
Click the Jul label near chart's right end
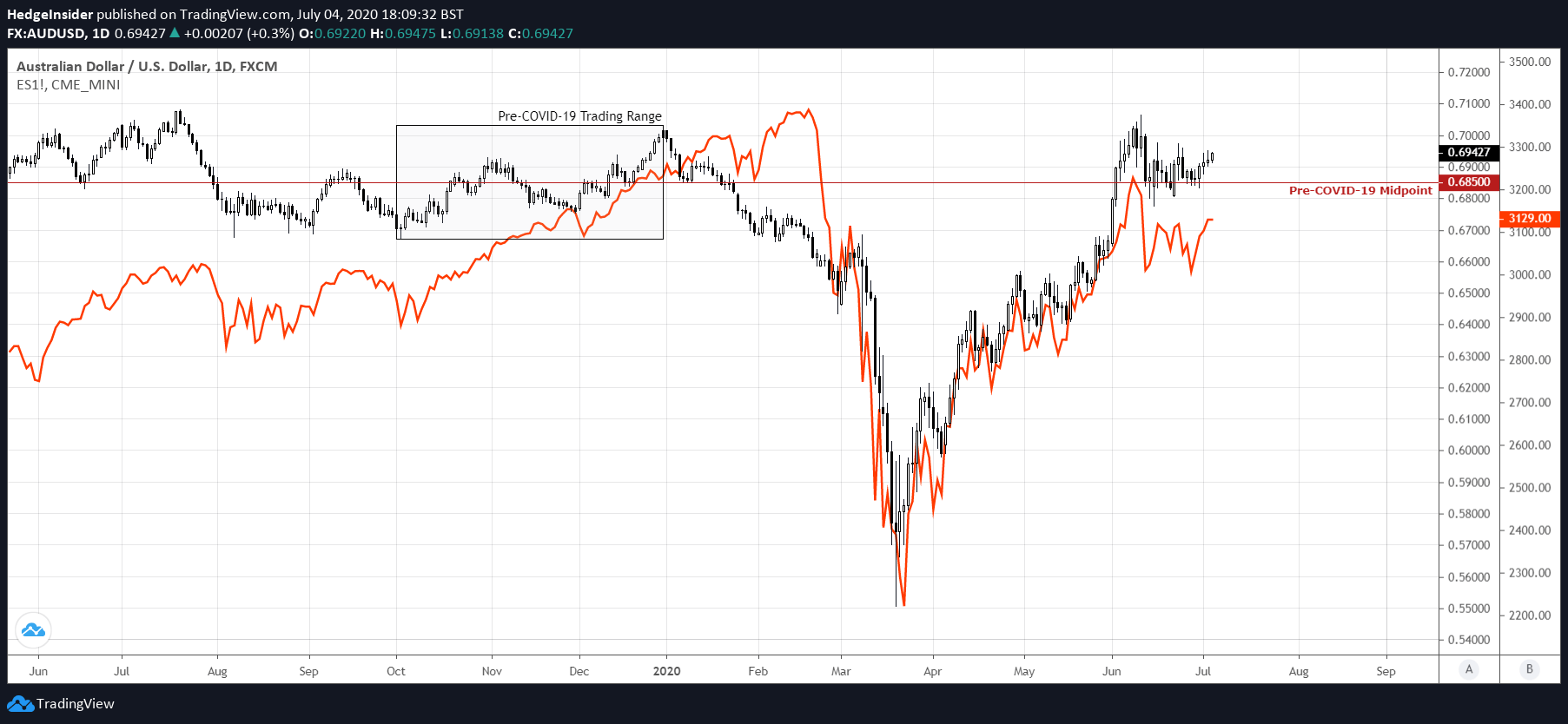pyautogui.click(x=1203, y=671)
